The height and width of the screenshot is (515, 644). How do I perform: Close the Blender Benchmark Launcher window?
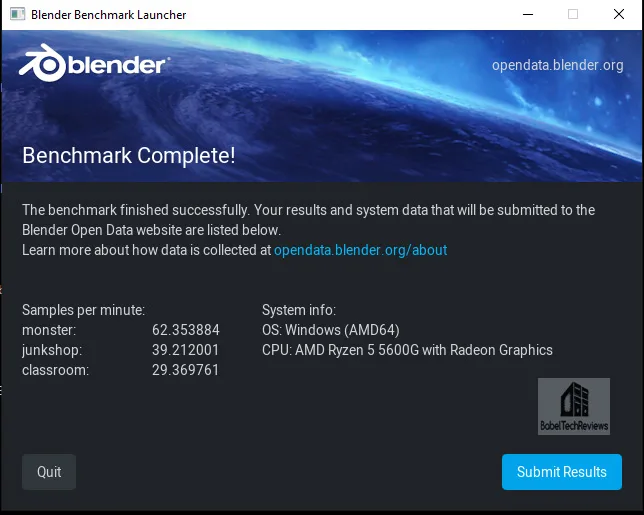tap(619, 14)
